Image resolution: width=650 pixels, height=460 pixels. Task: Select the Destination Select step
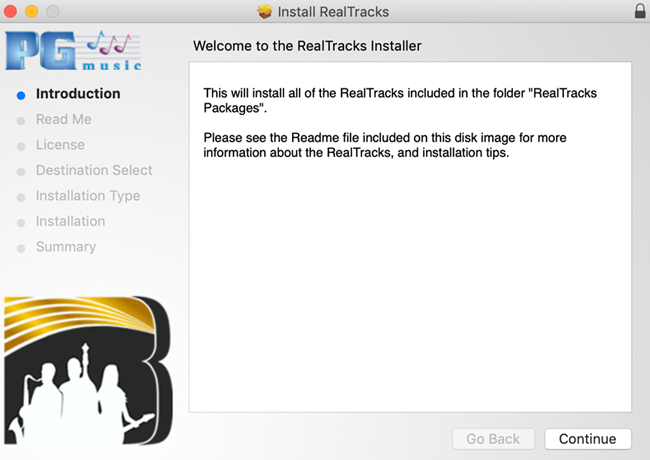(x=94, y=170)
